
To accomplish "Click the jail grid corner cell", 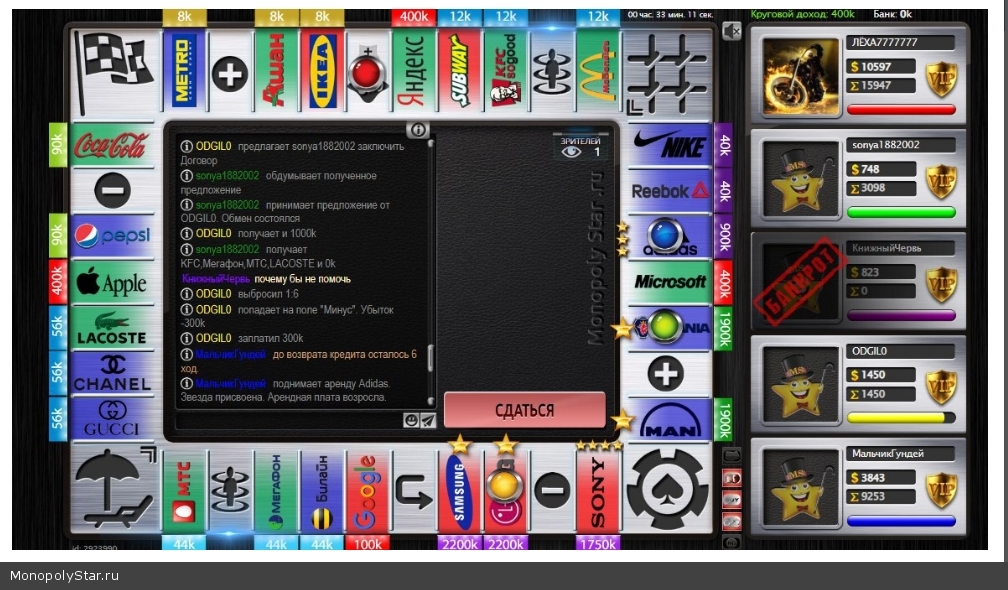I will point(667,72).
